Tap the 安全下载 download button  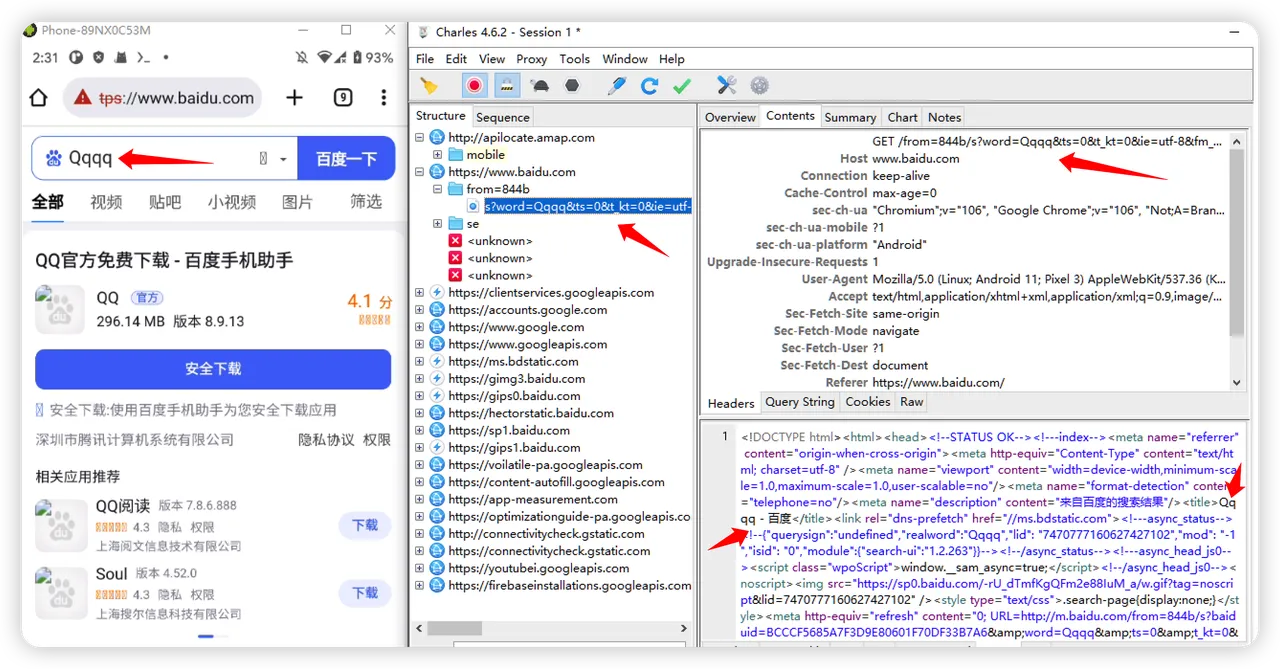pos(213,369)
